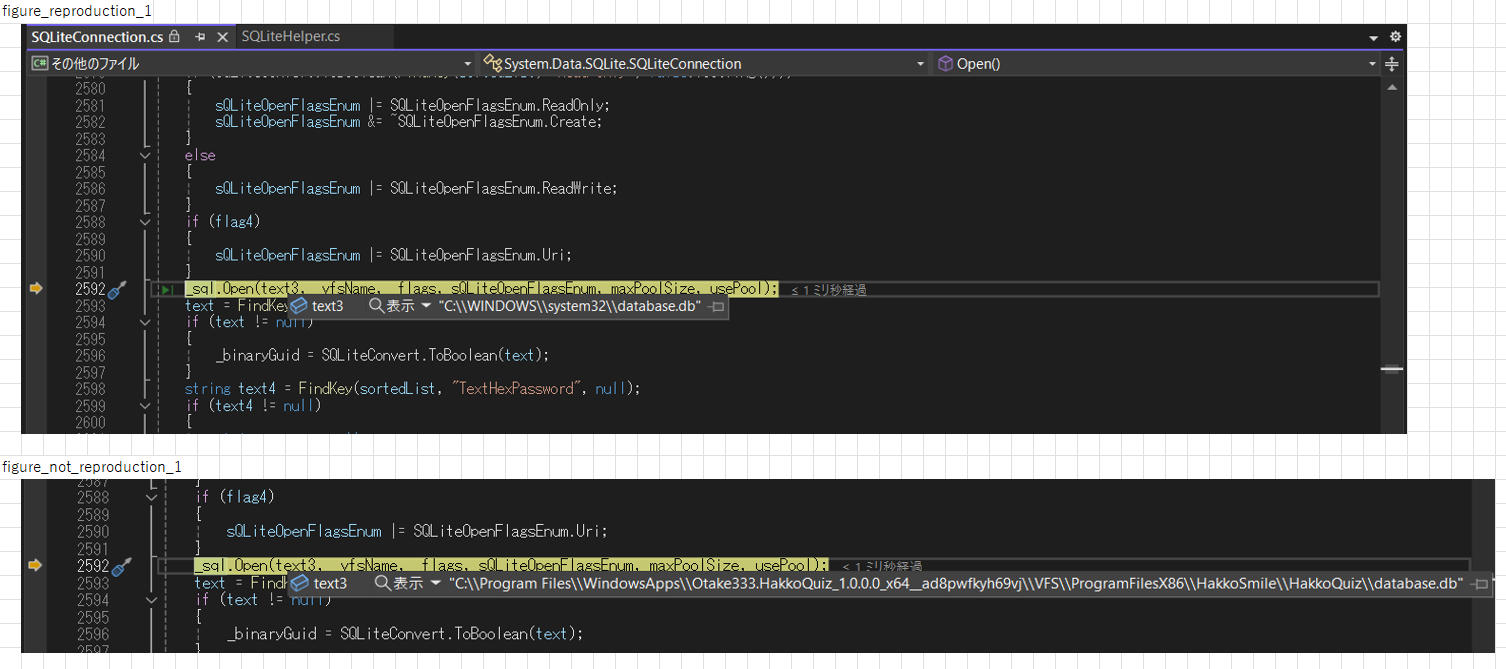The width and height of the screenshot is (1506, 669).
Task: Collapse the if (text != null) block in top editor
Action: (145, 322)
